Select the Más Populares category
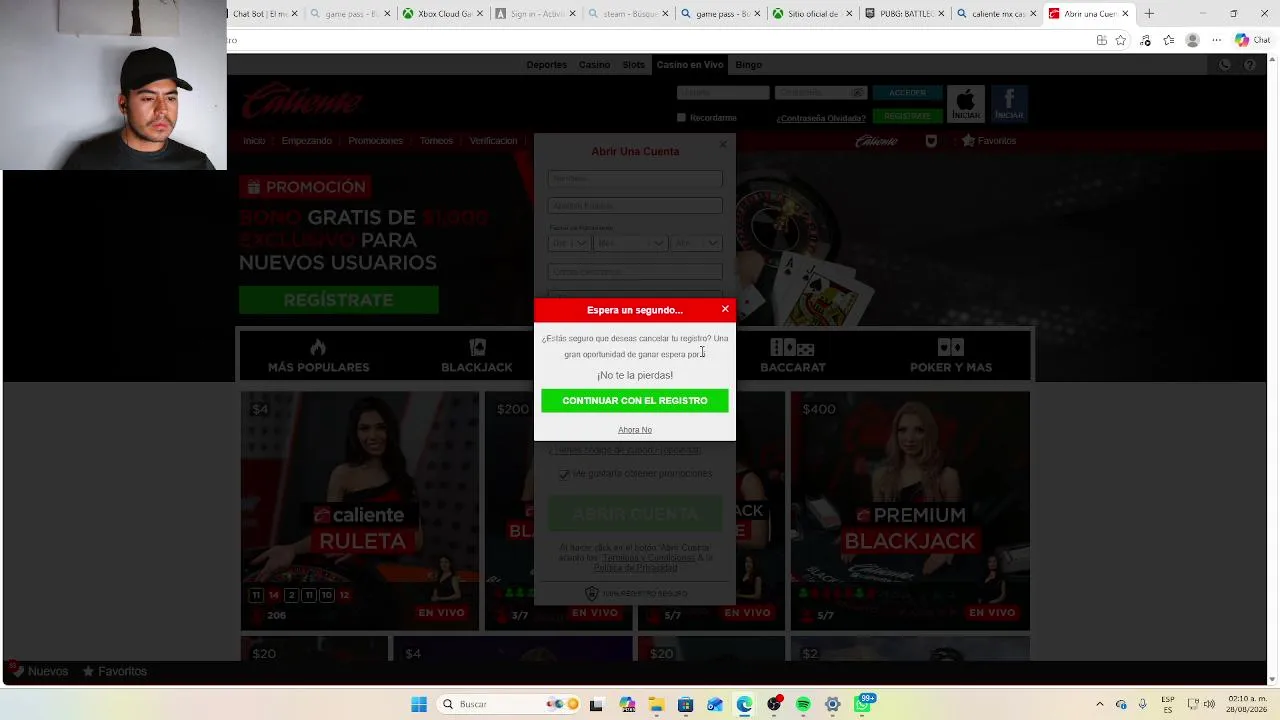 (x=318, y=356)
